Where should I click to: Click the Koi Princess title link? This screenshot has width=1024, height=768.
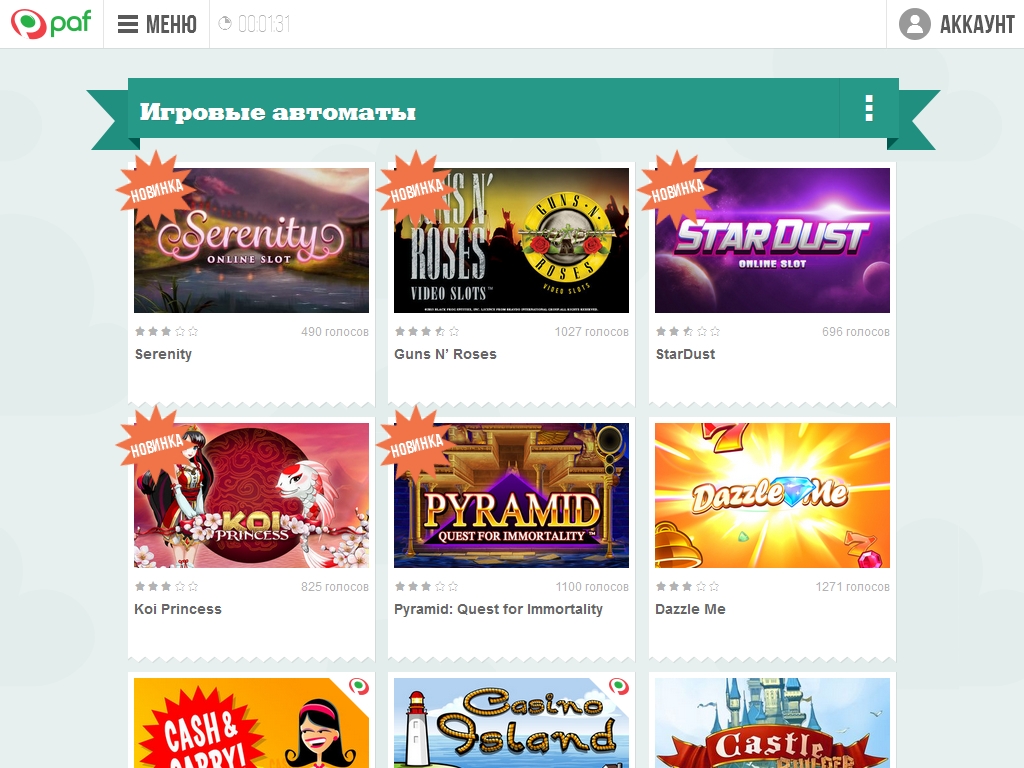[x=178, y=609]
